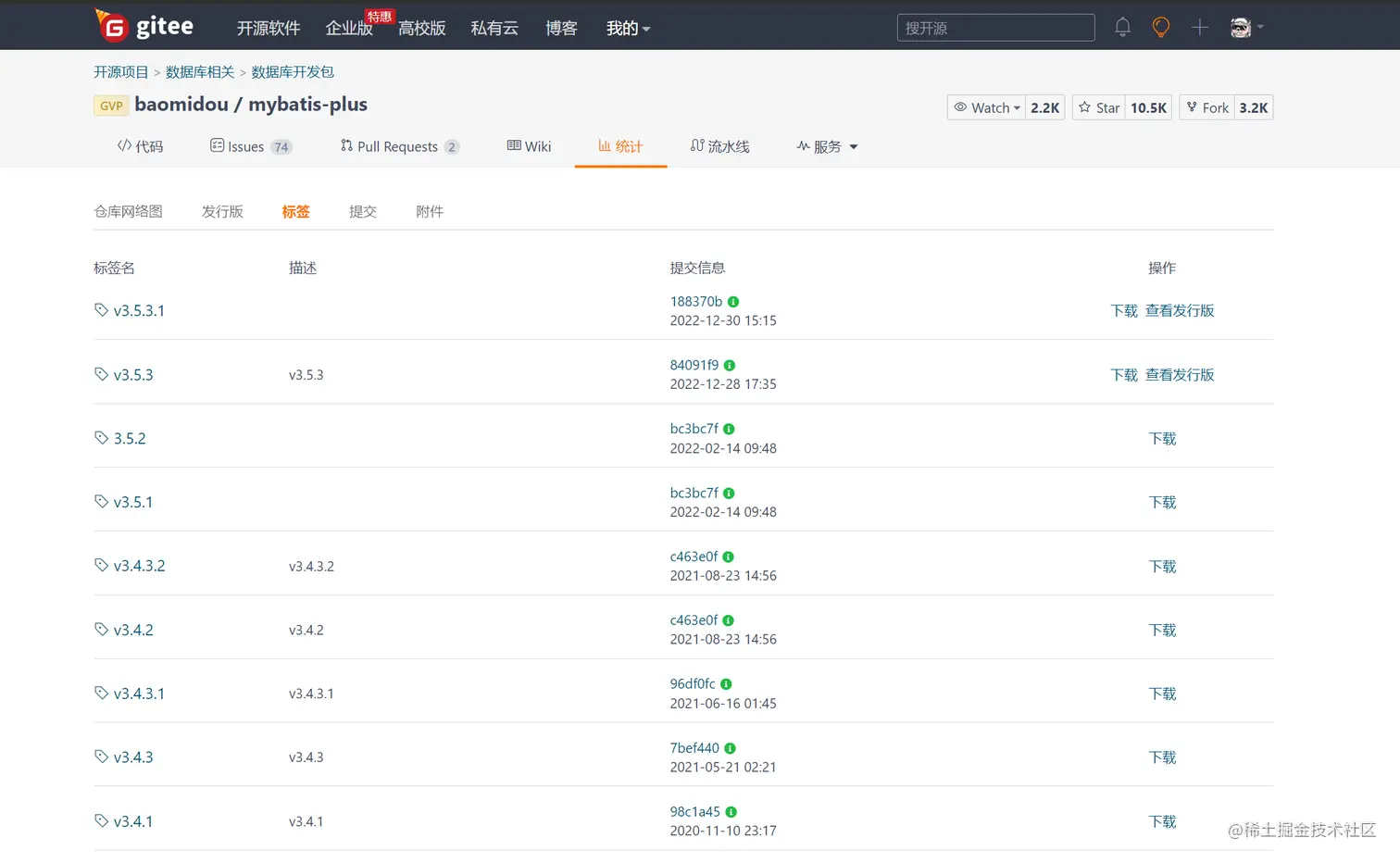The image size is (1400, 863).
Task: Download tag 3.5.2 via 下载
Action: tap(1162, 439)
